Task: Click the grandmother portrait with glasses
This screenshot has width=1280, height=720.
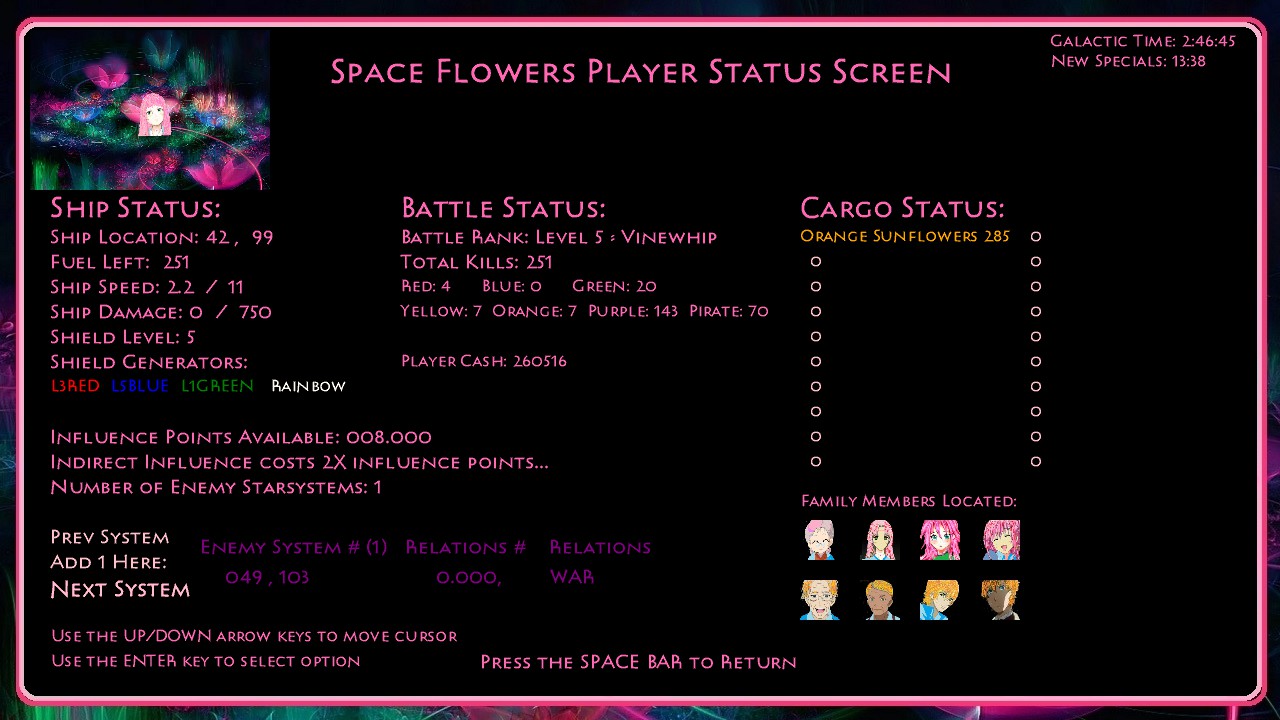Action: pyautogui.click(x=820, y=540)
